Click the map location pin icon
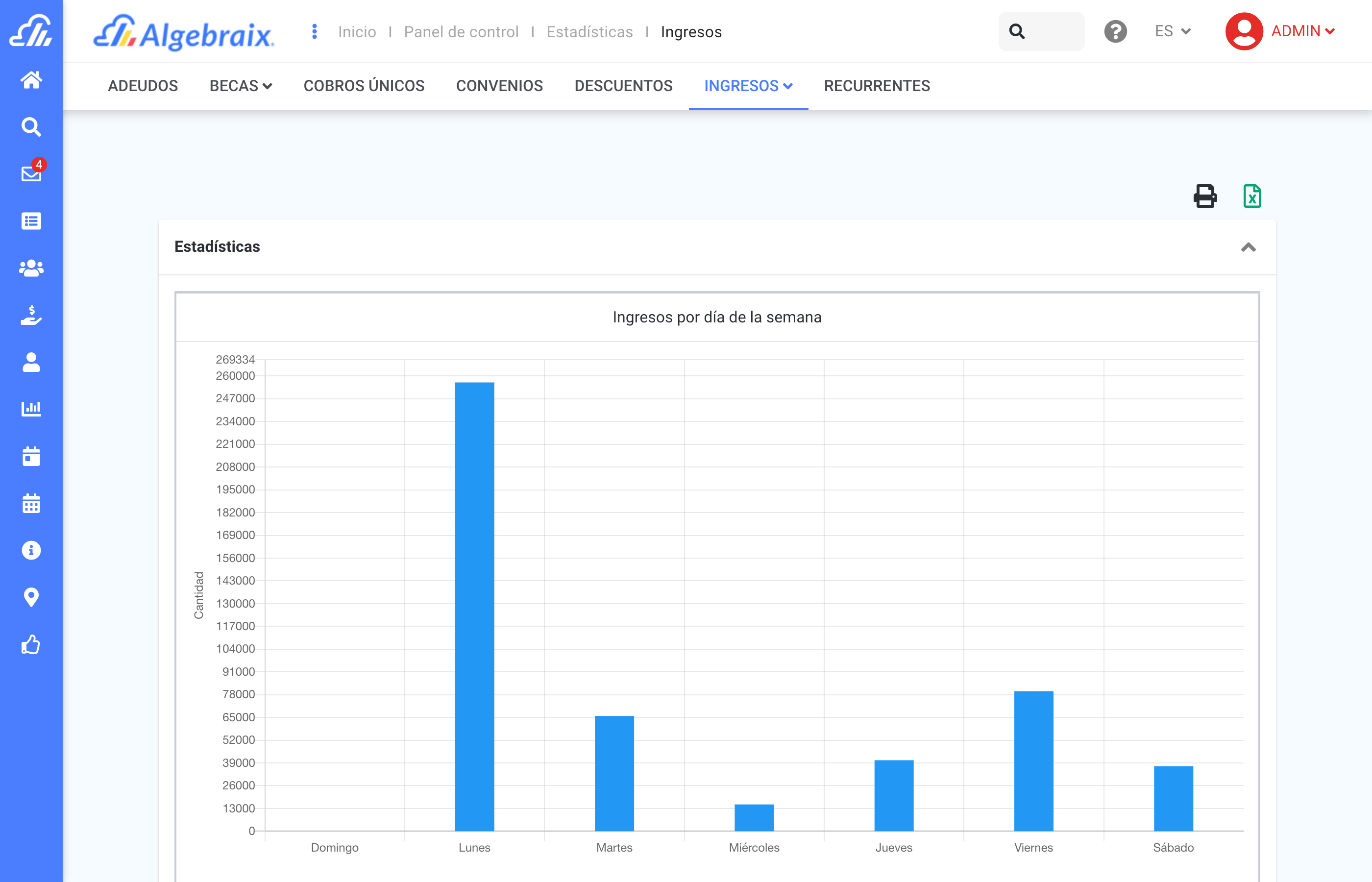The width and height of the screenshot is (1372, 882). click(31, 597)
